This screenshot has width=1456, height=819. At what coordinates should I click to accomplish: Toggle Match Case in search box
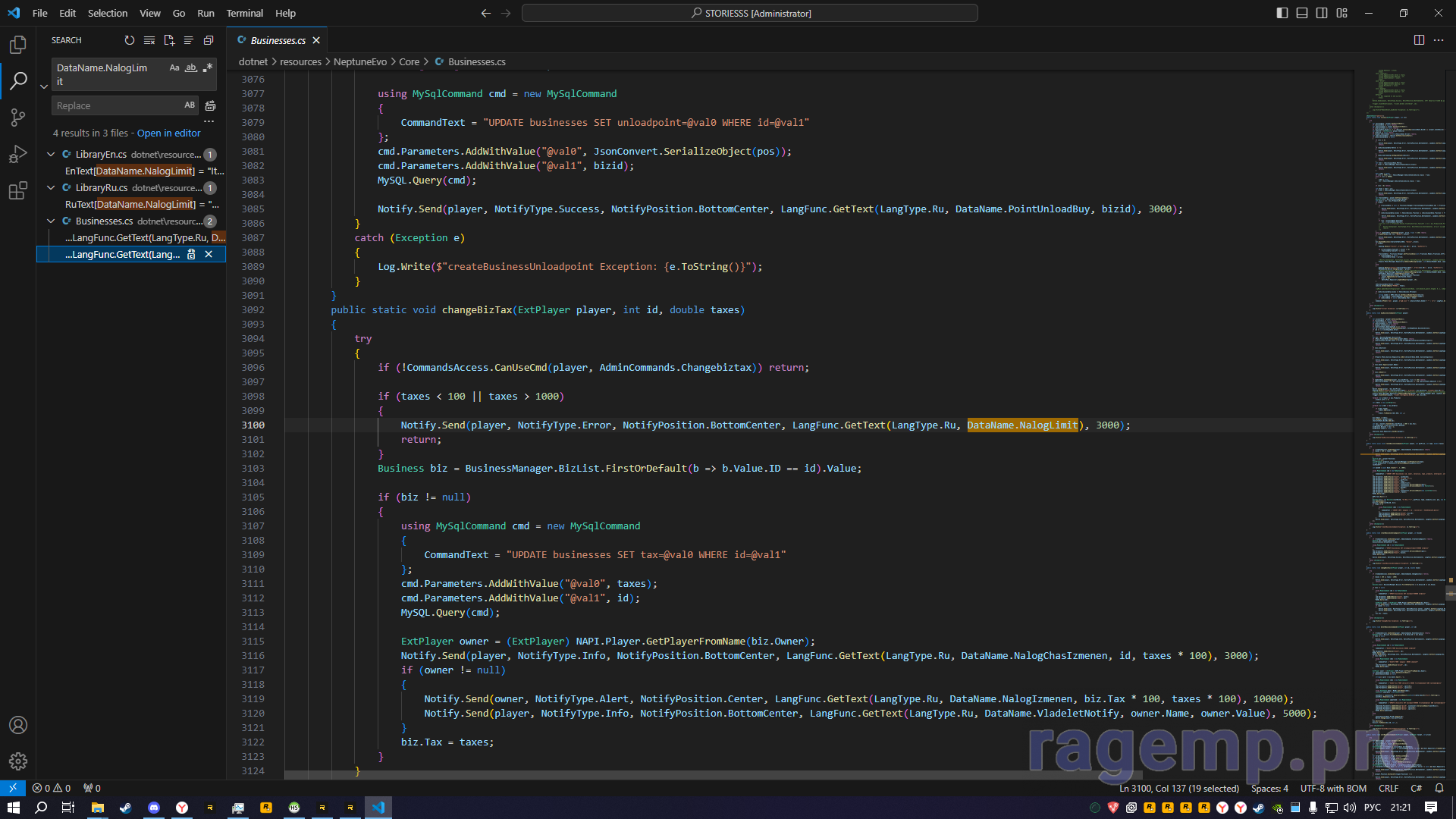(x=174, y=67)
